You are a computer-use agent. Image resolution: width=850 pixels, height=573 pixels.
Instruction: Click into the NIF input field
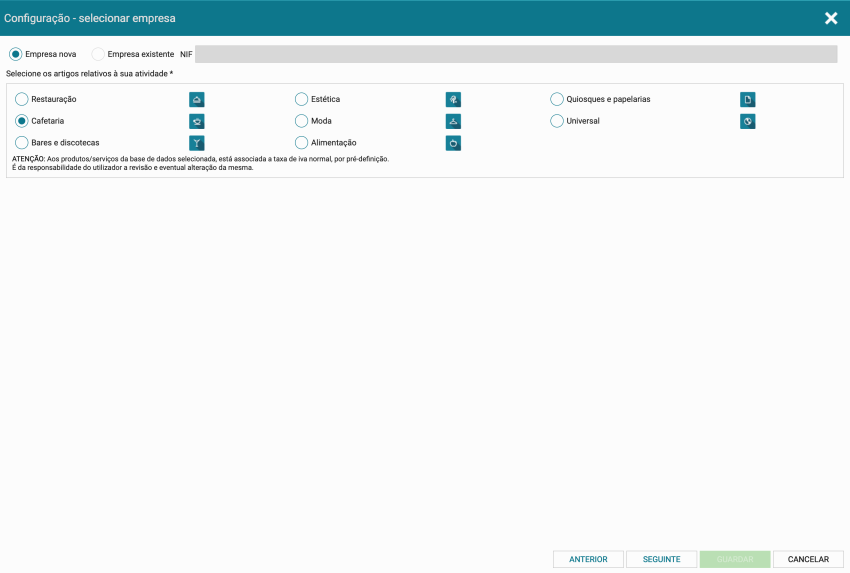point(515,54)
